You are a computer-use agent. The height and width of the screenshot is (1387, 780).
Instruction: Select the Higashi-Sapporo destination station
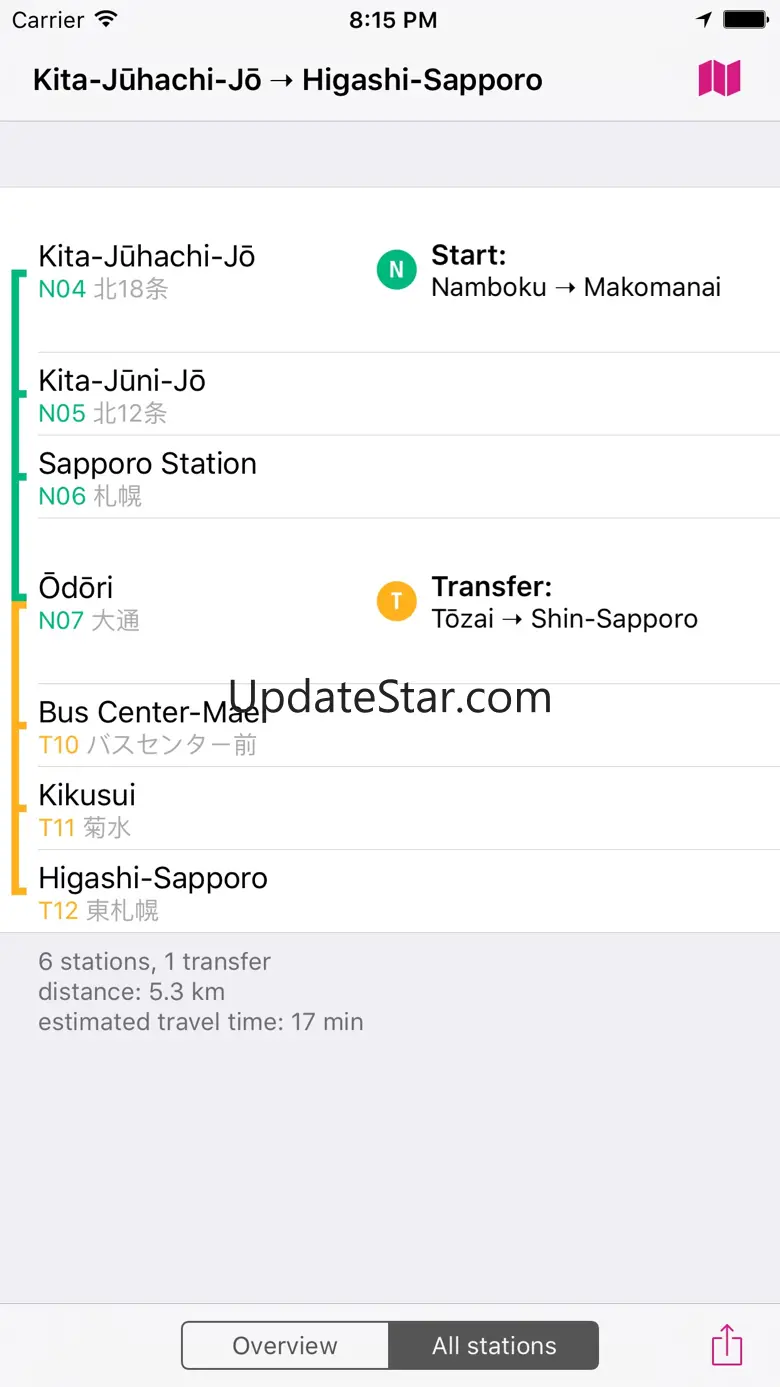point(153,893)
